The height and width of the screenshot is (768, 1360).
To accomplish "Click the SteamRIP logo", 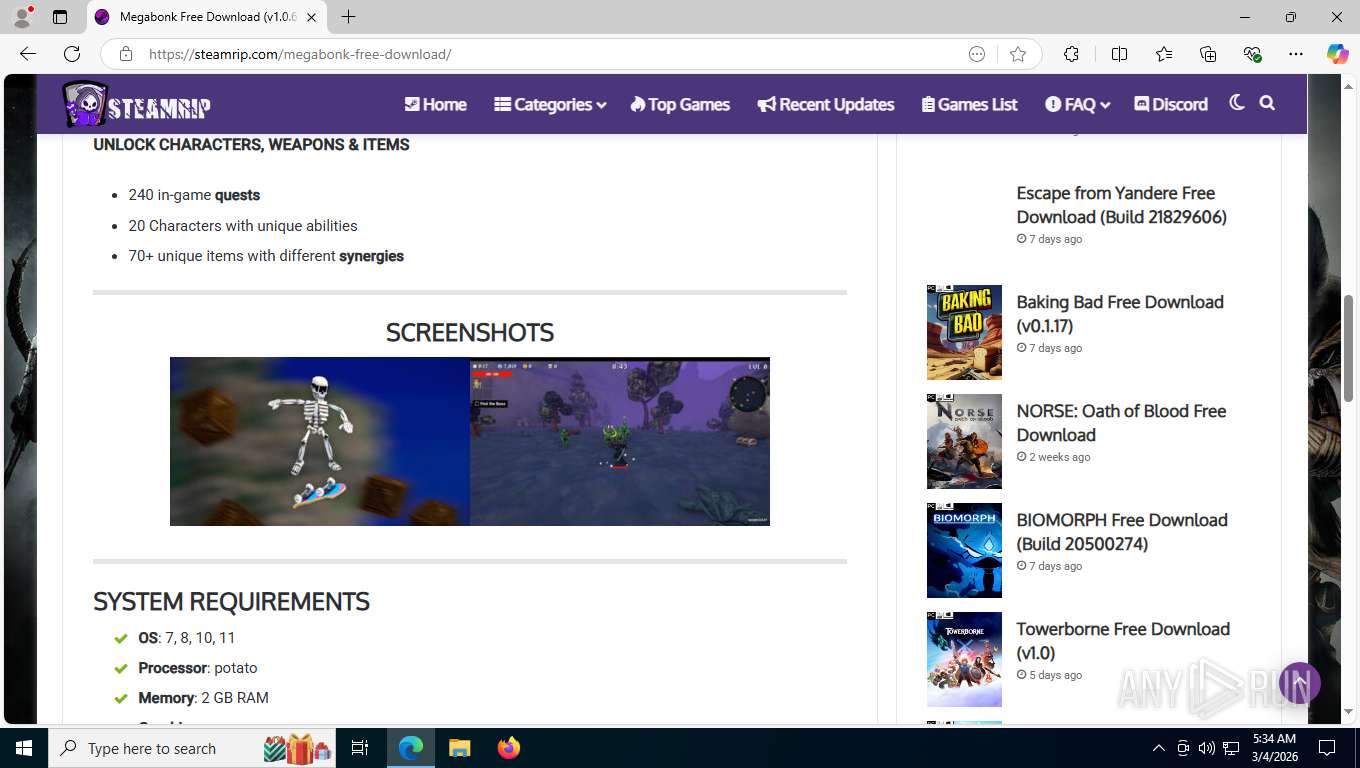I will pos(136,104).
